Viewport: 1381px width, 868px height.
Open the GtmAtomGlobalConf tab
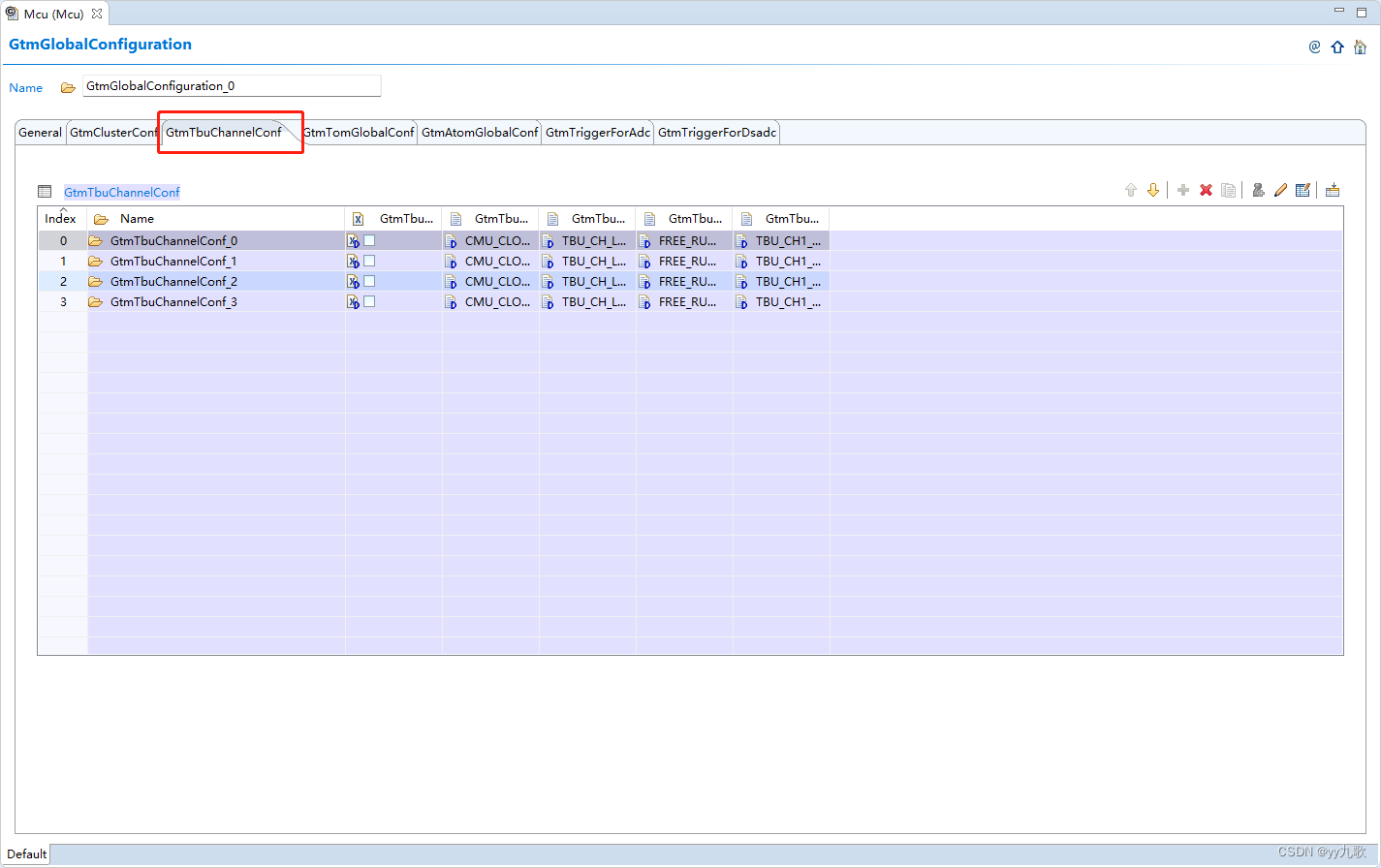(480, 133)
